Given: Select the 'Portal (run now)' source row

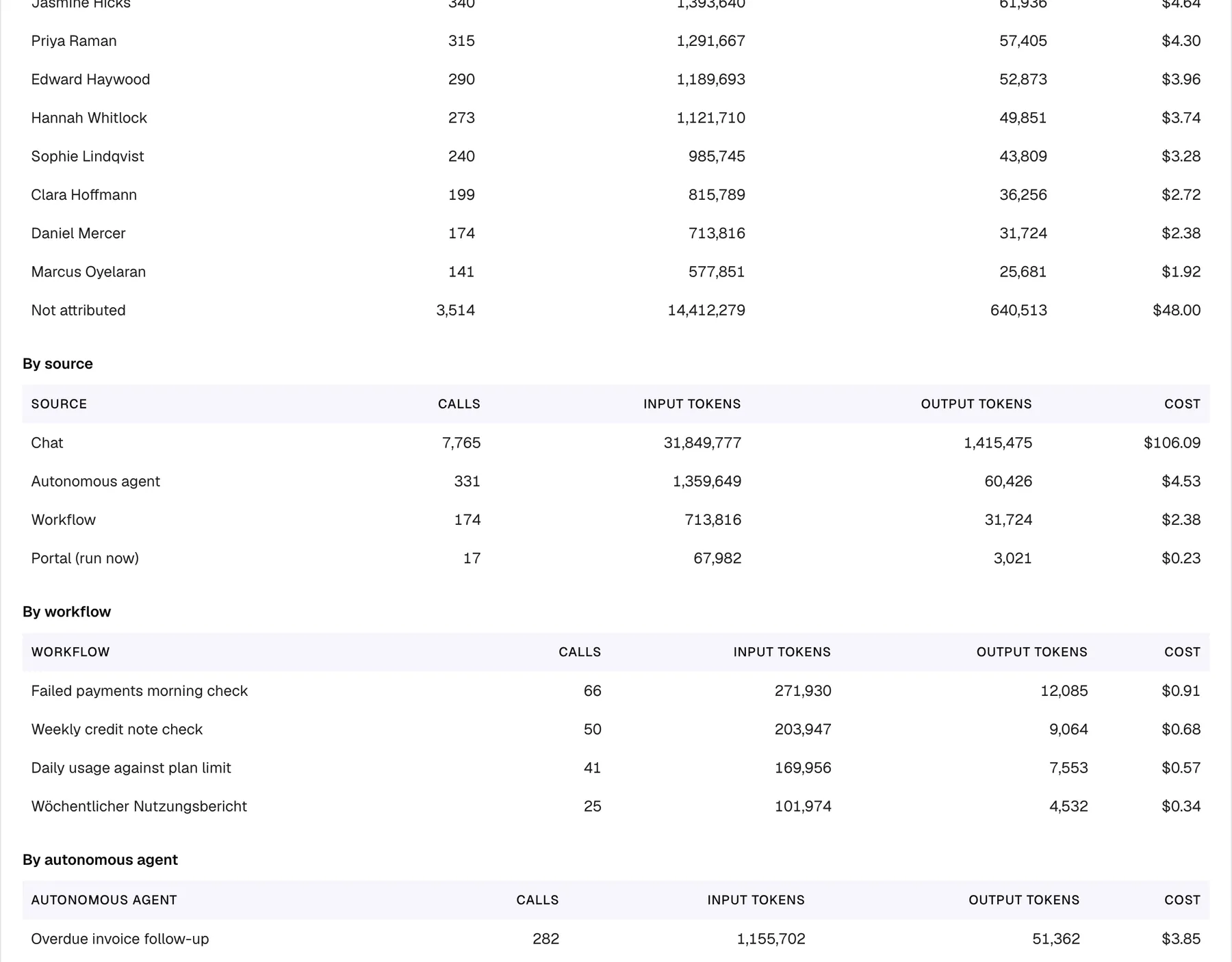Looking at the screenshot, I should tap(616, 558).
